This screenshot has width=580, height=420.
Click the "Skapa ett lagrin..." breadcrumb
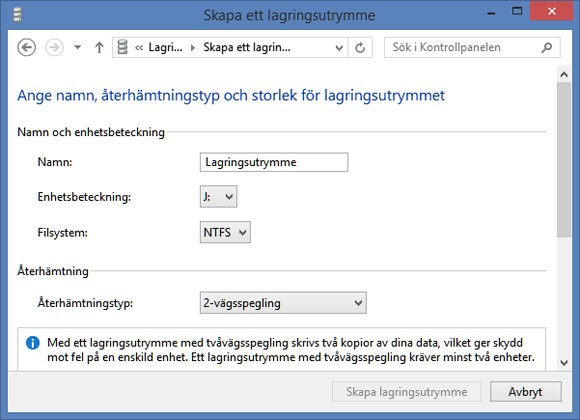(247, 47)
